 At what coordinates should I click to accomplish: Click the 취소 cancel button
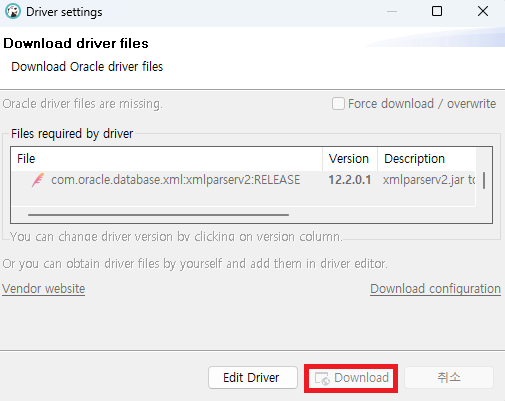click(449, 378)
